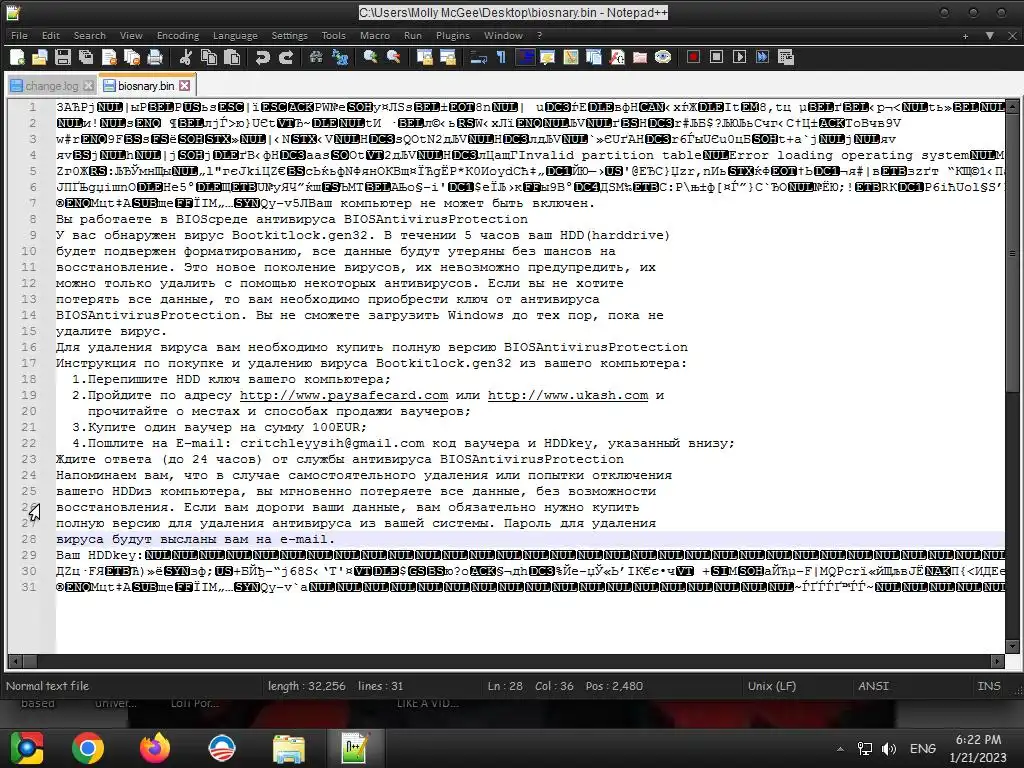The image size is (1024, 768).
Task: Click the horizontal scrollbar right arrow
Action: click(x=997, y=661)
